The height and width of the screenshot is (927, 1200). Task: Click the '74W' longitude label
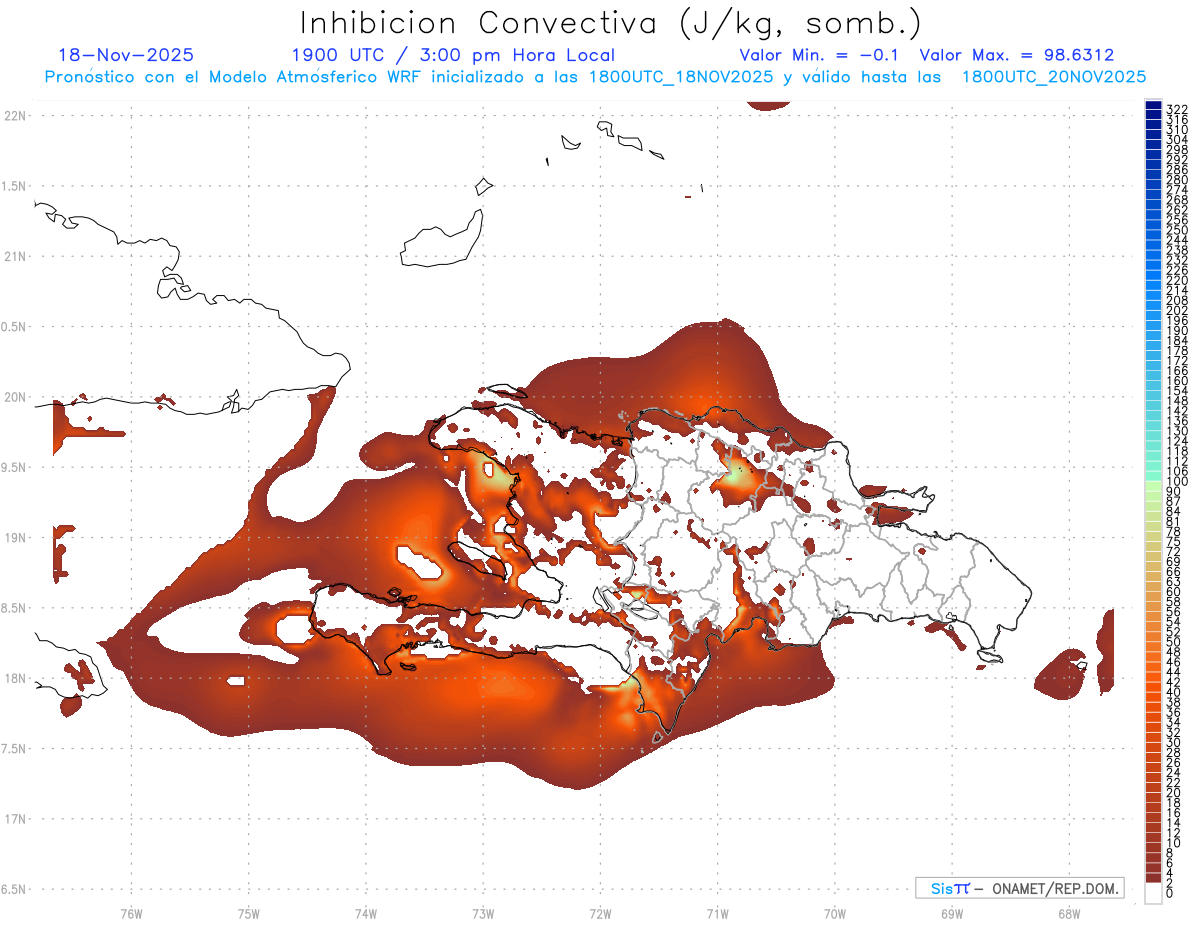[x=365, y=913]
